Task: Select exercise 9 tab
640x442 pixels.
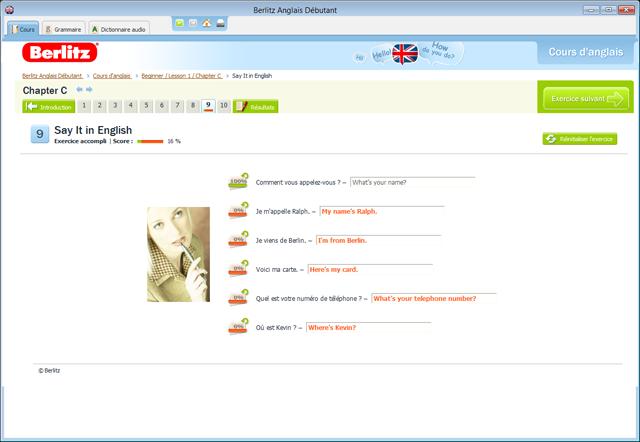Action: 208,106
